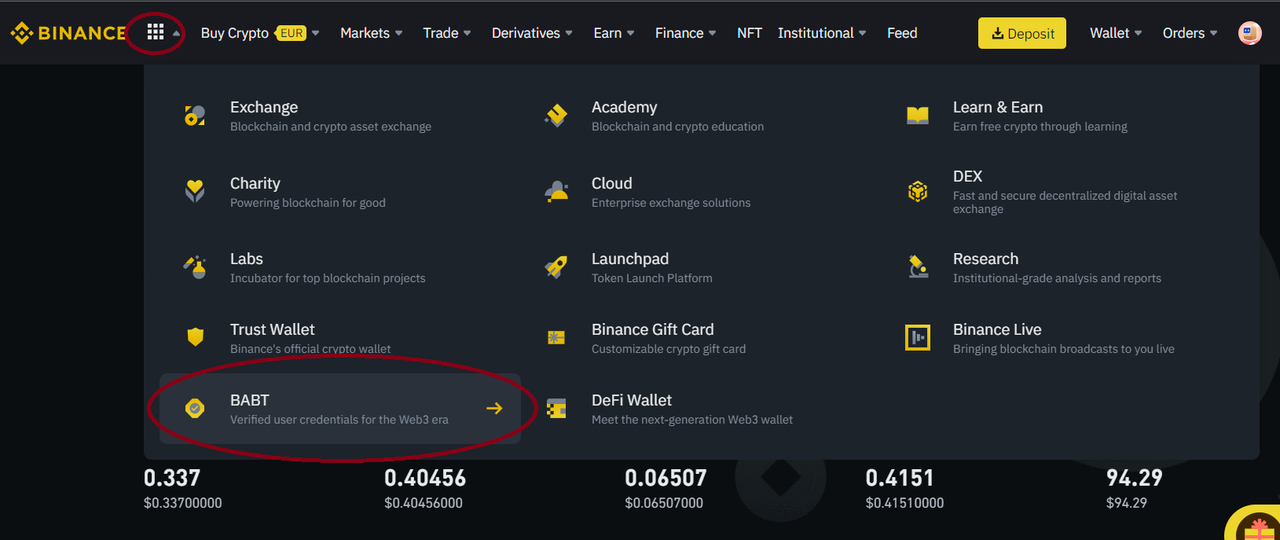Open the Wallet dropdown

(x=1116, y=33)
